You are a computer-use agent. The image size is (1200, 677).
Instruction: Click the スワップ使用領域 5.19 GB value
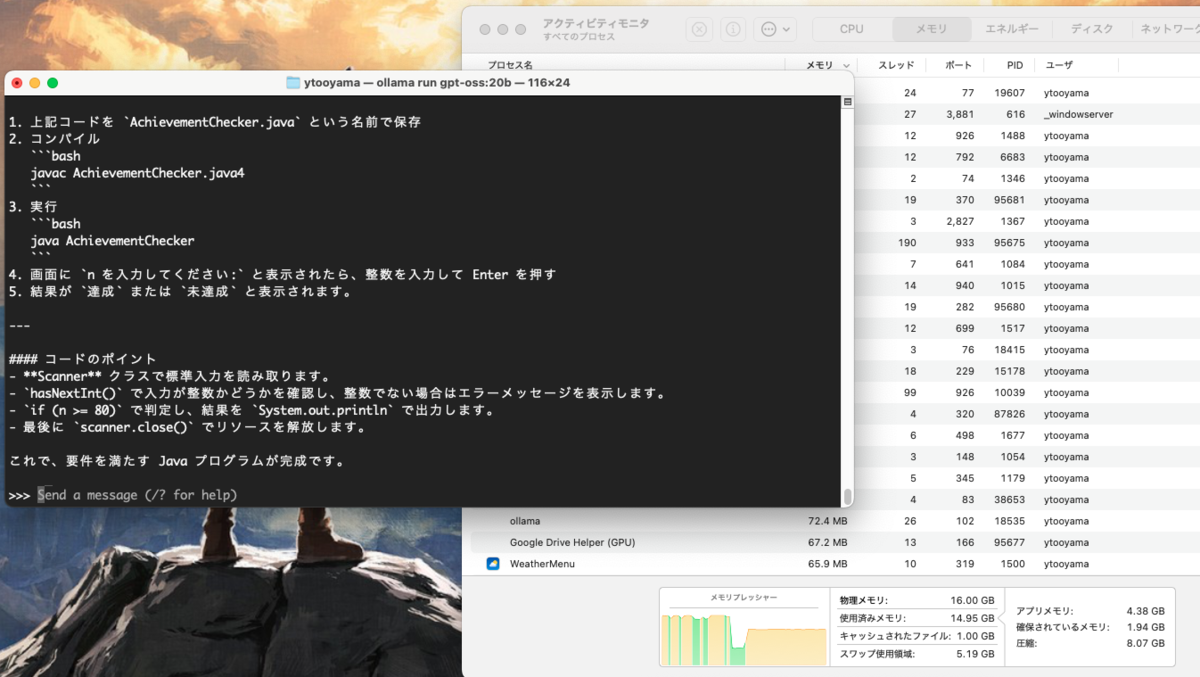[975, 653]
